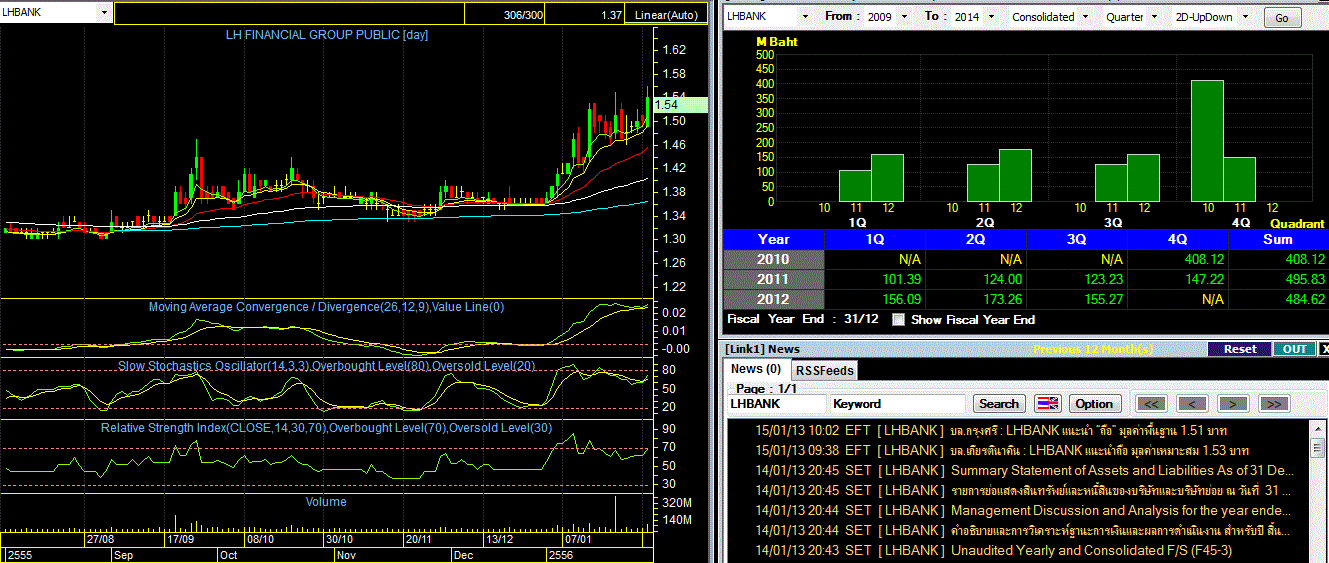Screen dimensions: 1329x563
Task: Click the MACD indicator title
Action: [326, 307]
